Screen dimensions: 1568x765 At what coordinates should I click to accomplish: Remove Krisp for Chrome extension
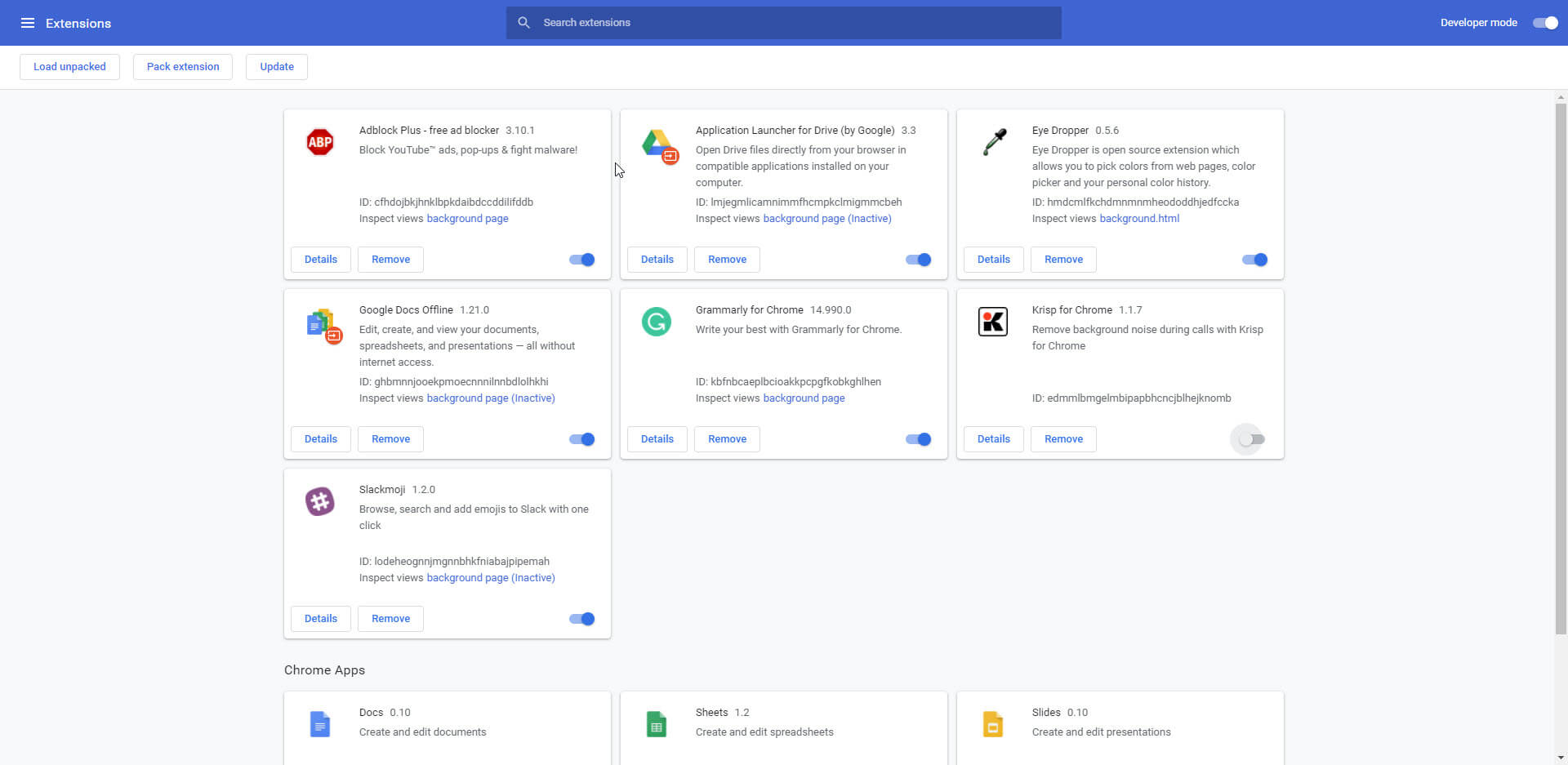point(1064,439)
